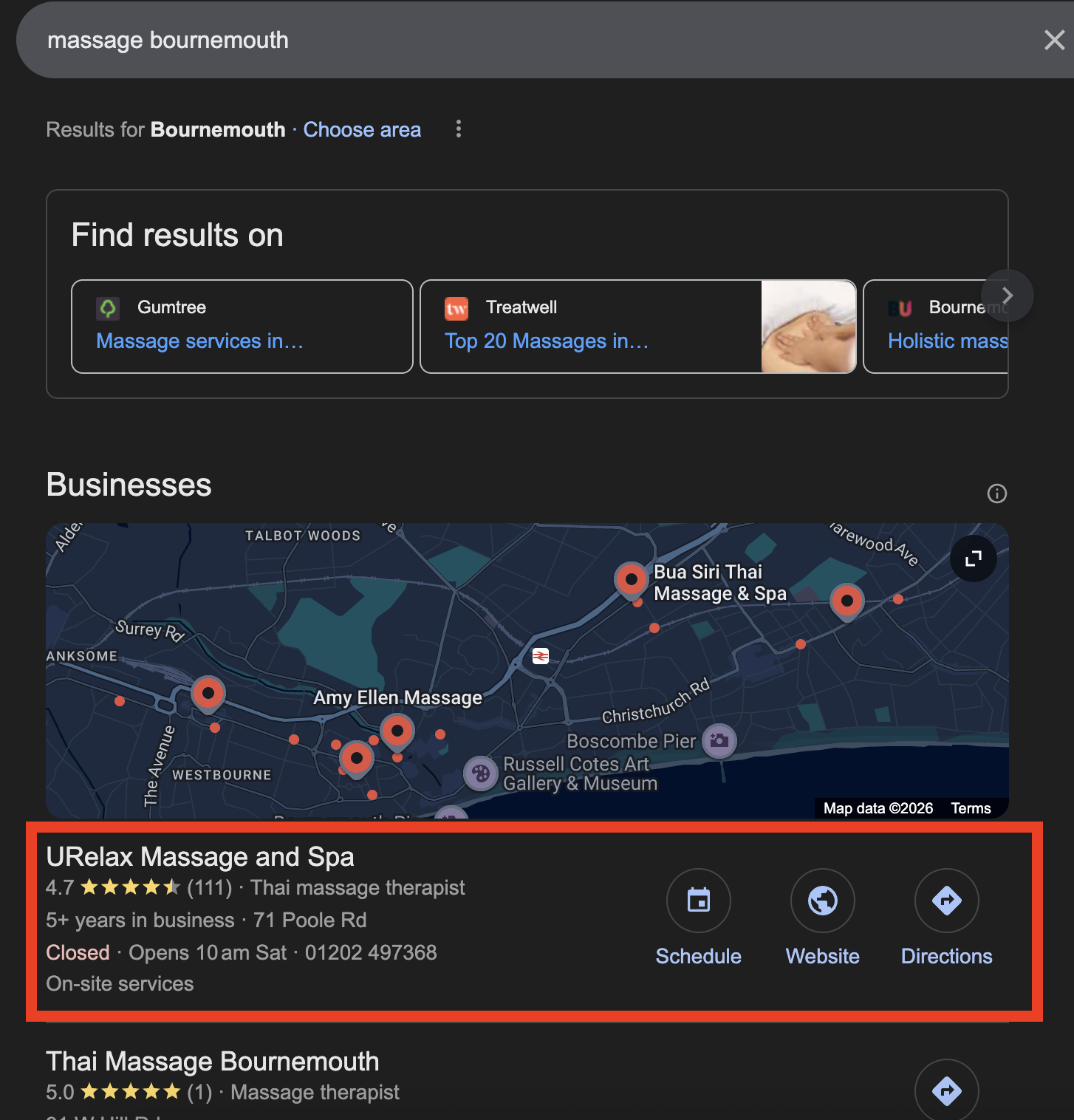Click the 'WESTBOURNE' area label on map

click(x=222, y=775)
